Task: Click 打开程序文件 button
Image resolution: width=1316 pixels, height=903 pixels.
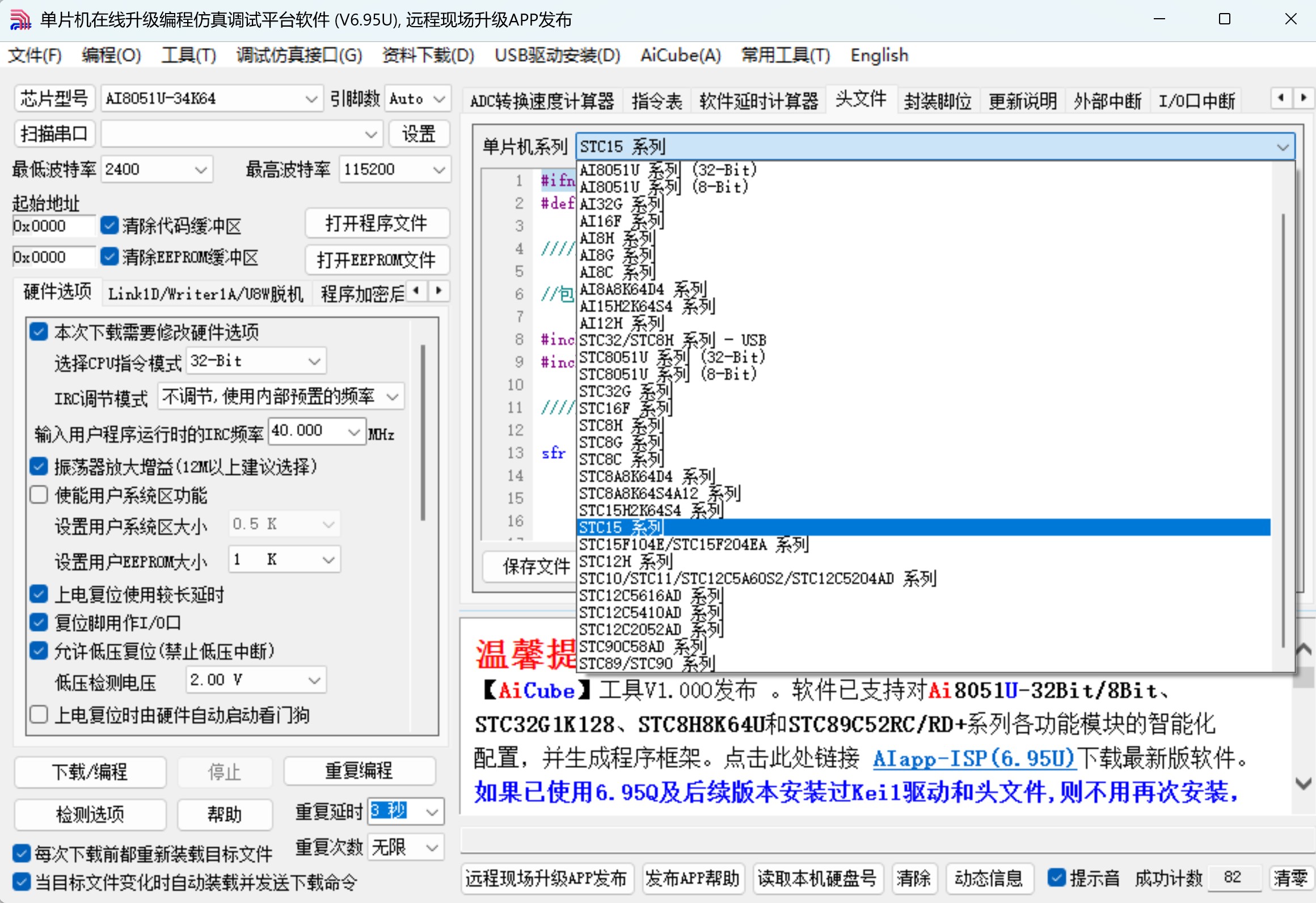Action: [377, 223]
